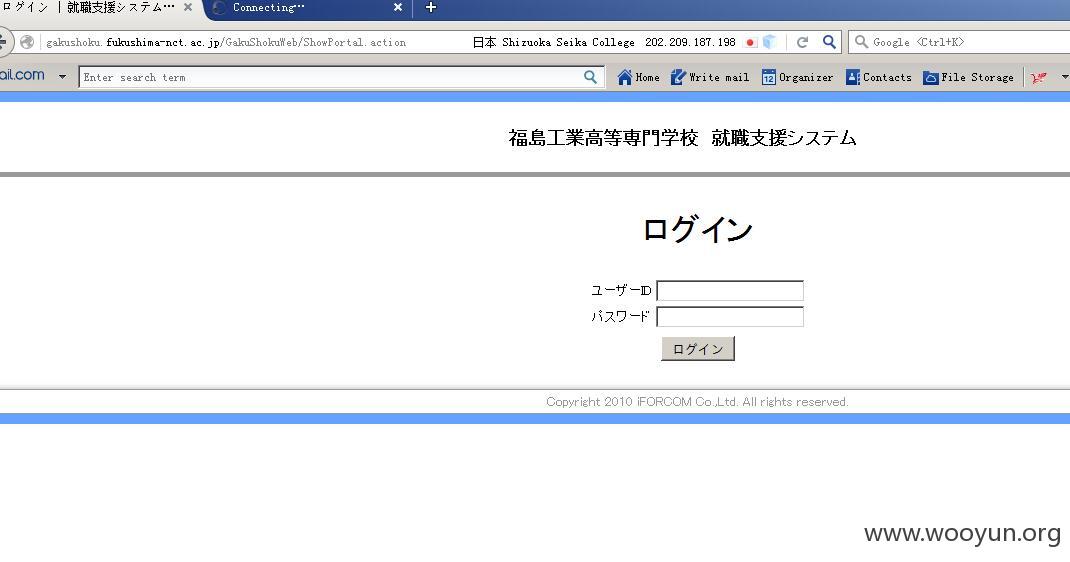Open a new tab with plus button

coord(431,8)
